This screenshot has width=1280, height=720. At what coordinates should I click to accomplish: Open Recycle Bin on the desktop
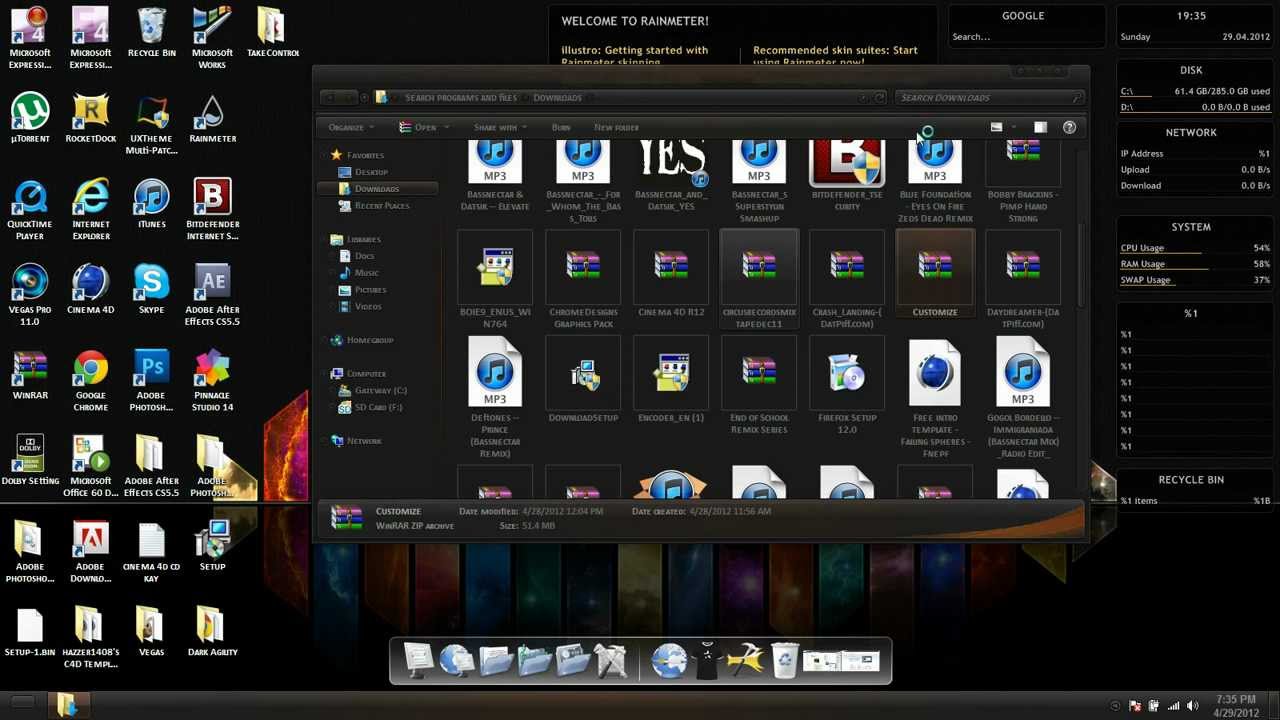pos(152,33)
